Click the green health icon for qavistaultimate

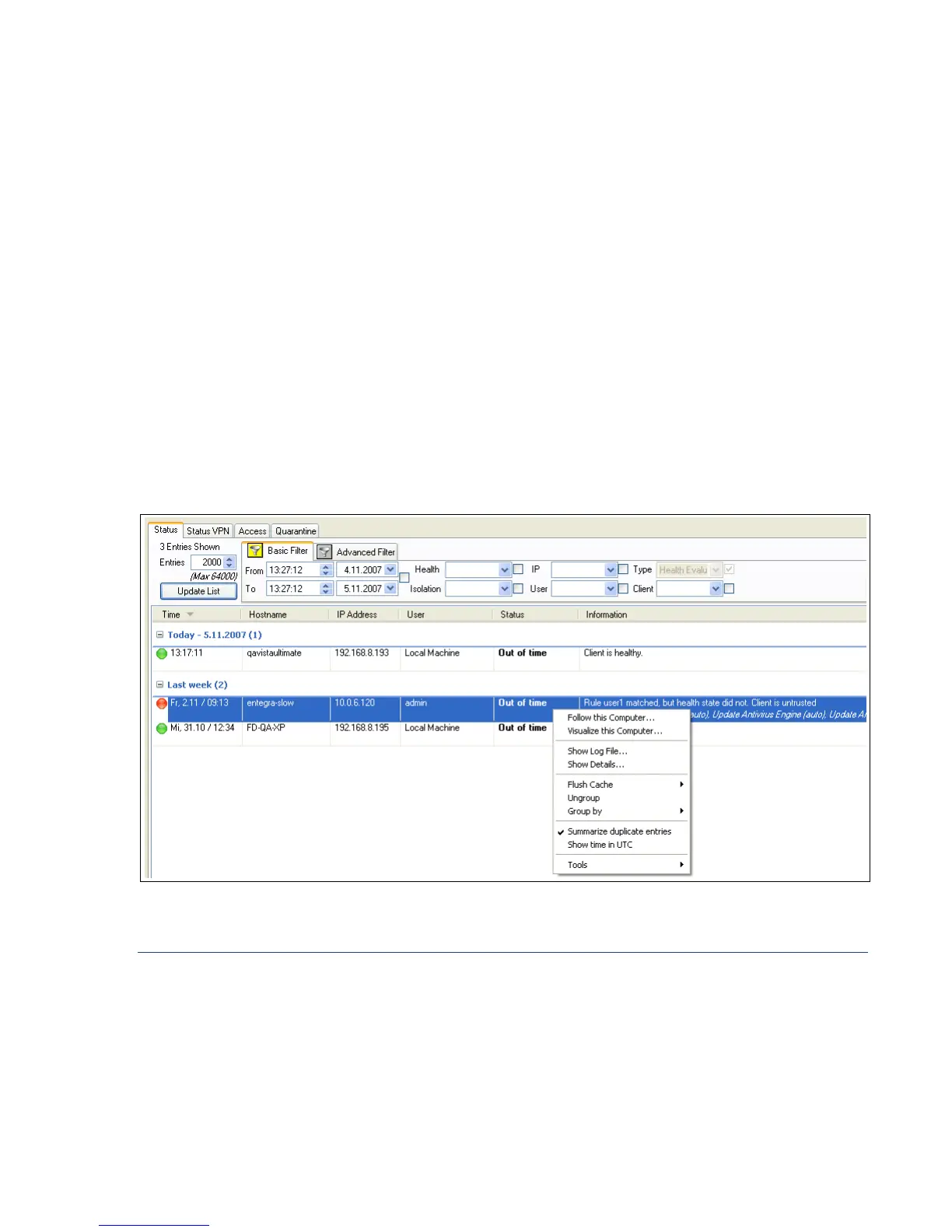(162, 653)
